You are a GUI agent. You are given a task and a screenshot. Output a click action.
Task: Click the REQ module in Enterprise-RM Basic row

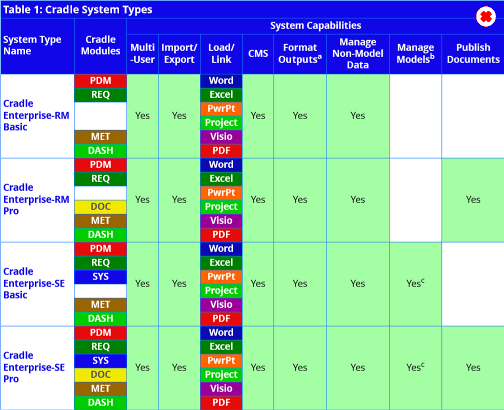click(100, 95)
